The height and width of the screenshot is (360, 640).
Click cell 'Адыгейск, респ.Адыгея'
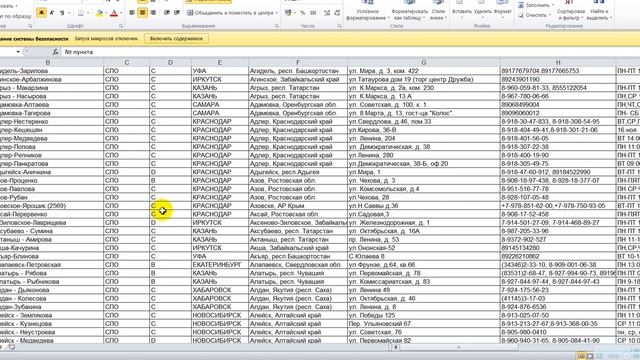(298, 172)
